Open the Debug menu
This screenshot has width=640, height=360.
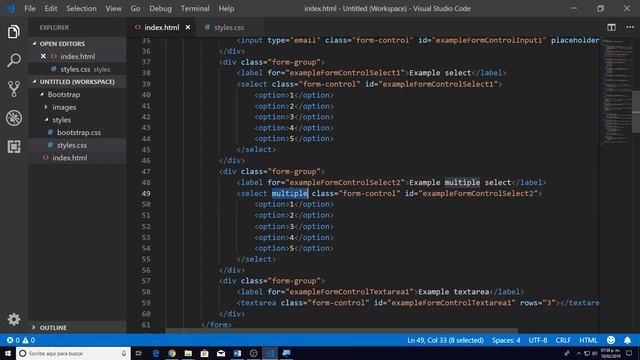point(160,8)
